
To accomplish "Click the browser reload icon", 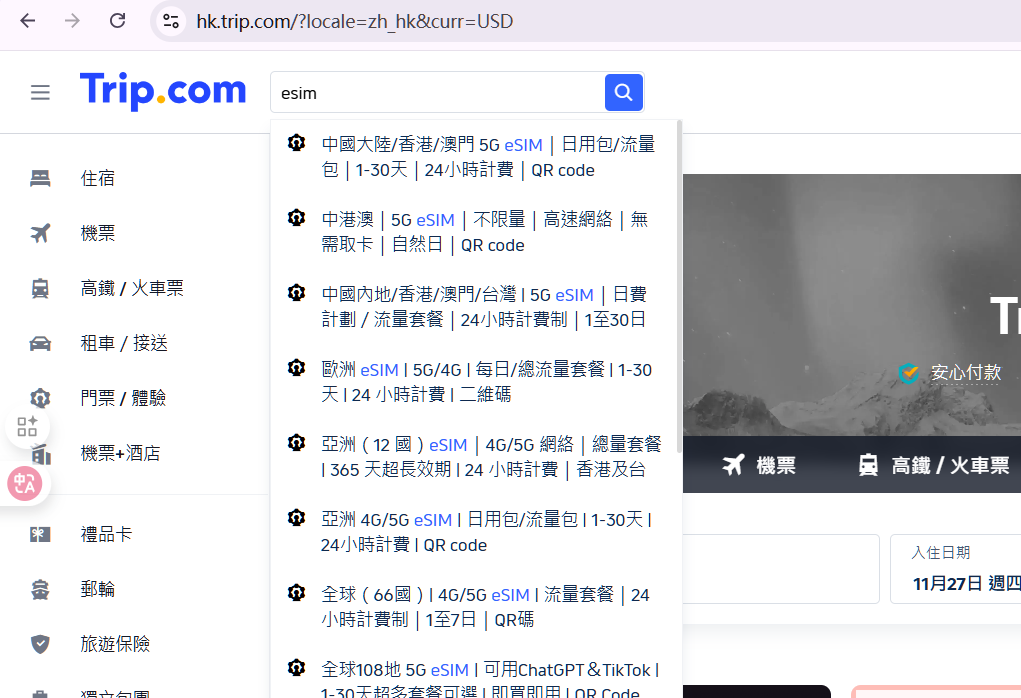I will (117, 21).
